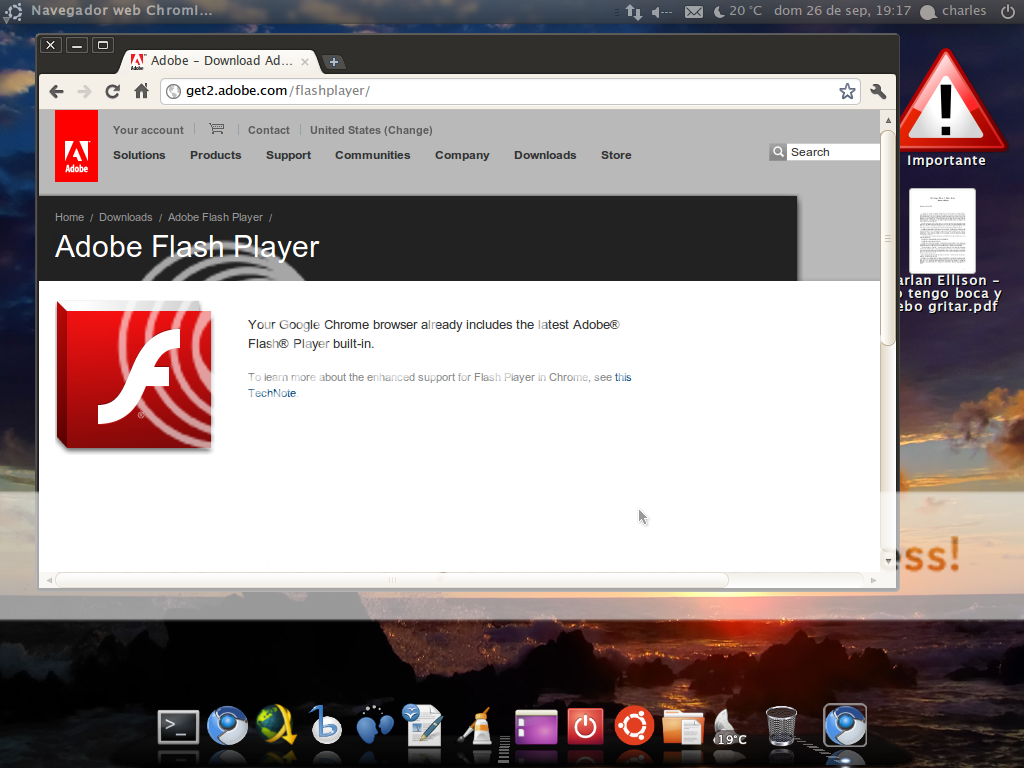The image size is (1024, 768).
Task: Click the vertical scrollbar down arrow
Action: 888,561
